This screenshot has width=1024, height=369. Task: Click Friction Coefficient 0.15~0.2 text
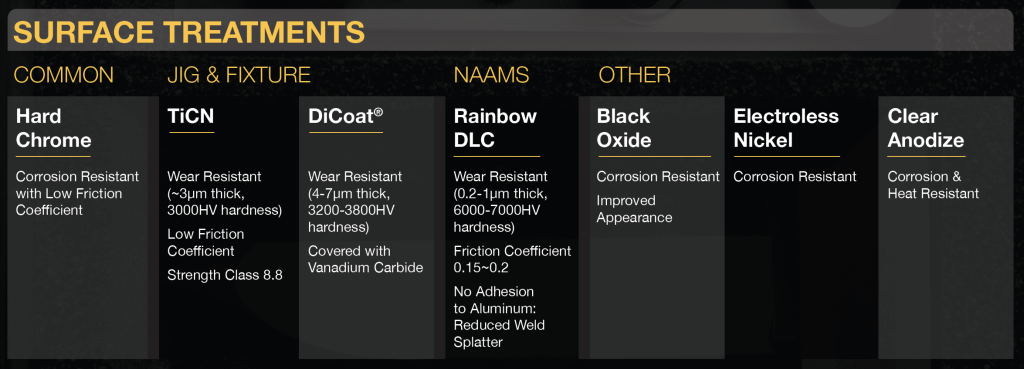click(513, 259)
